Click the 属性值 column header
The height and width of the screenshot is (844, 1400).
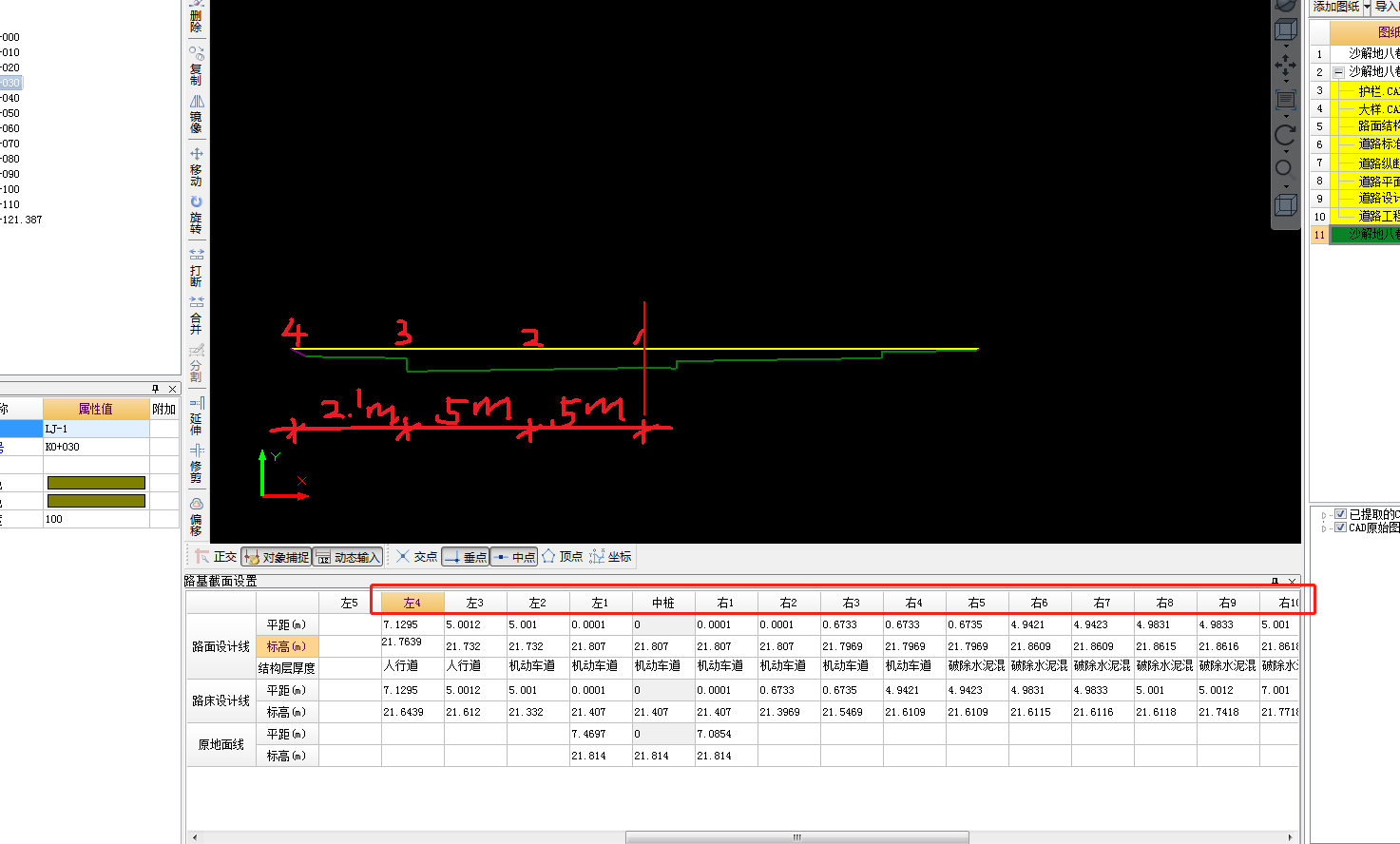96,409
